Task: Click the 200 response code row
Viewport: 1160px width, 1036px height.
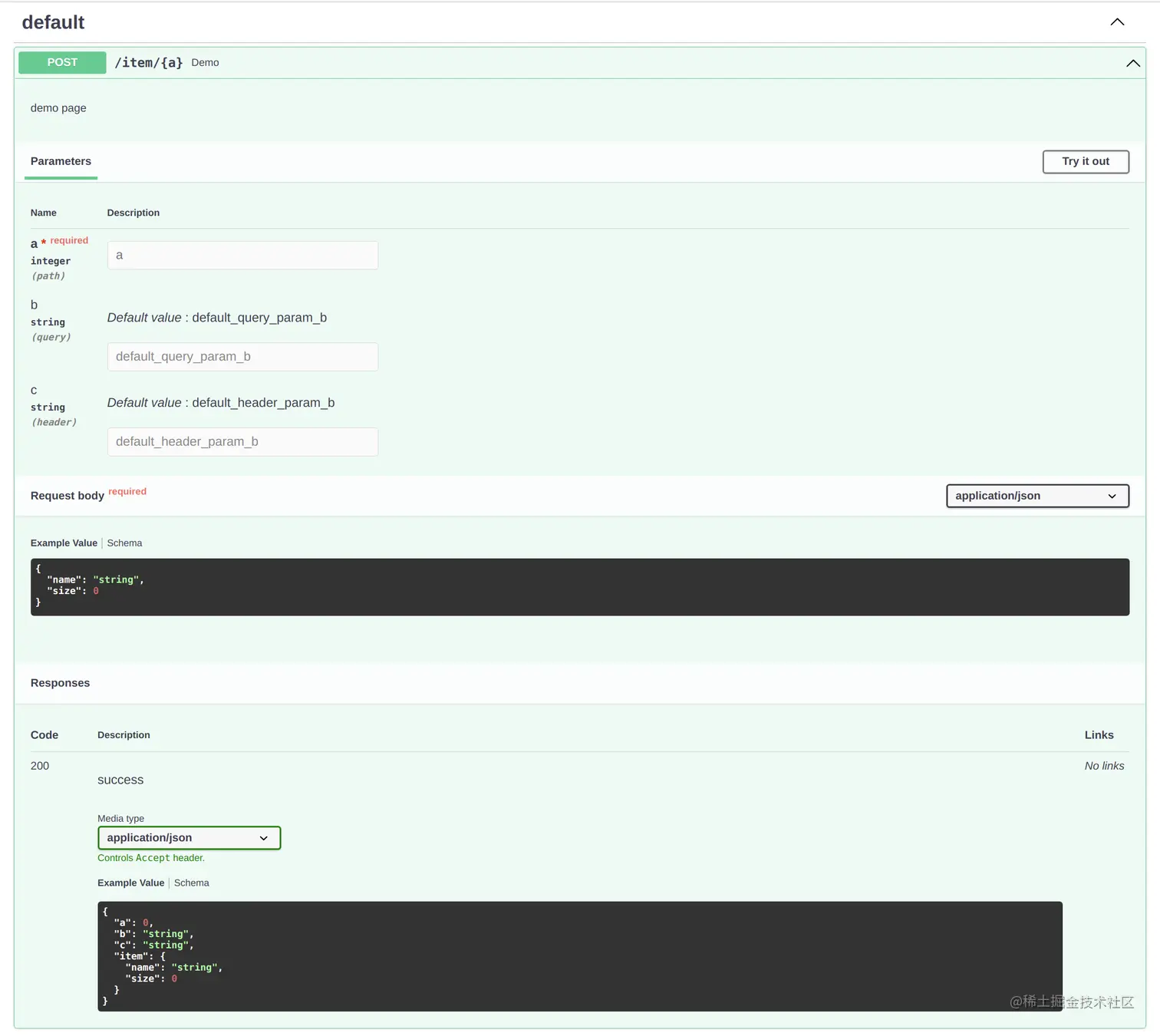Action: click(40, 765)
